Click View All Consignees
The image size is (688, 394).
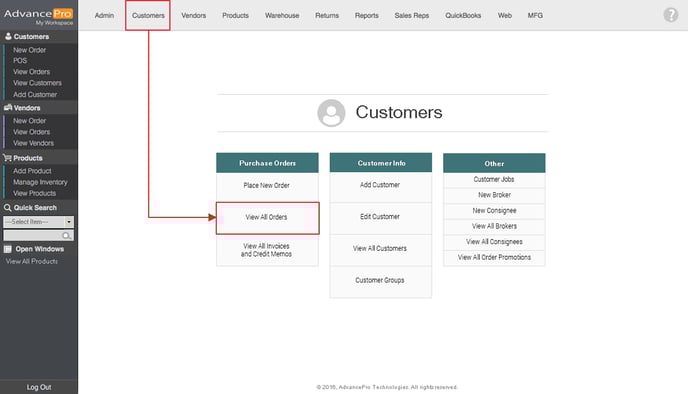494,242
